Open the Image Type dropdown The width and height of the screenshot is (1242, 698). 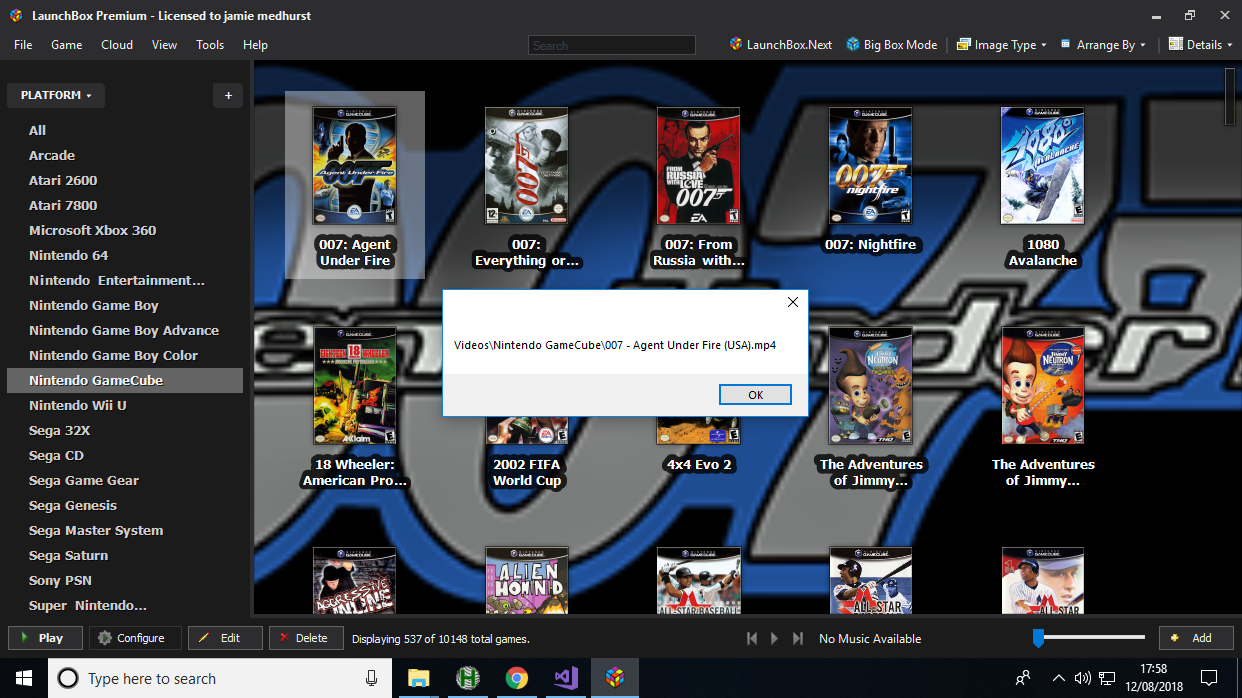(x=1001, y=44)
